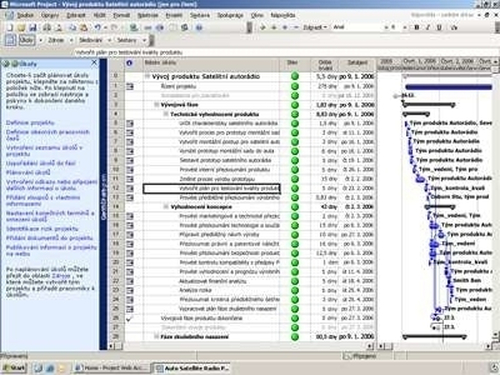500x375 pixels.
Task: Click the Print icon in the toolbar
Action: (47, 27)
